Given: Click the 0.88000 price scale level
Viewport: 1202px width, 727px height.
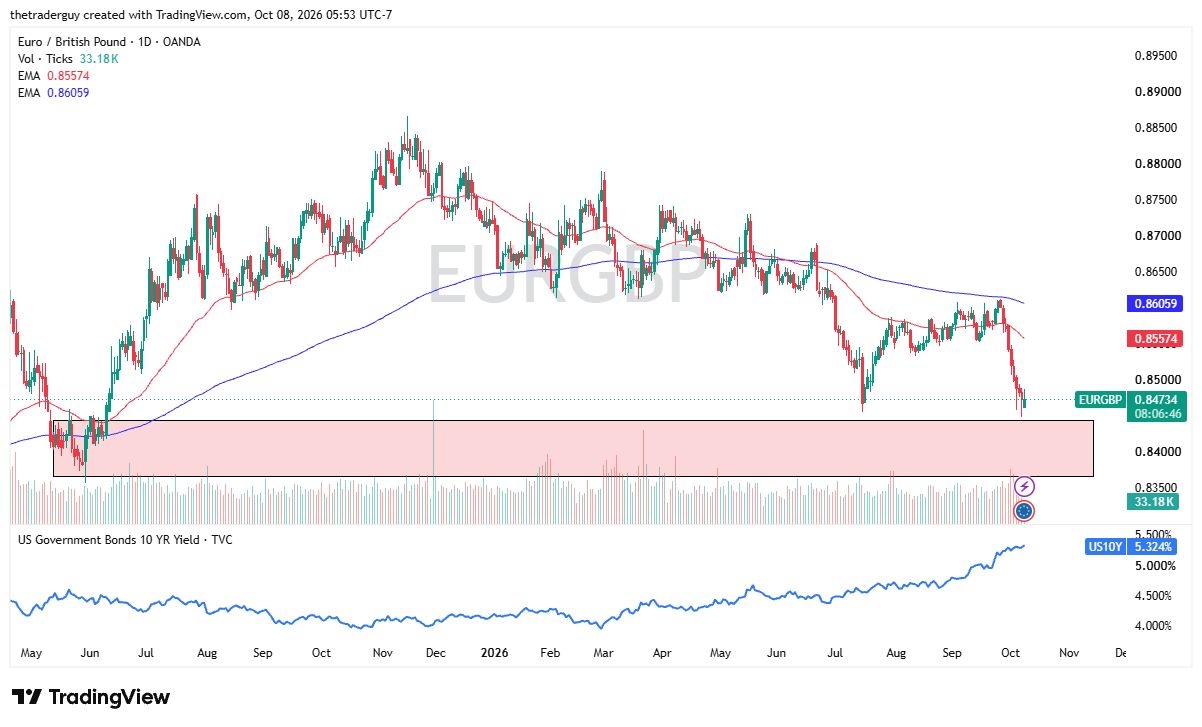Looking at the screenshot, I should [1157, 164].
